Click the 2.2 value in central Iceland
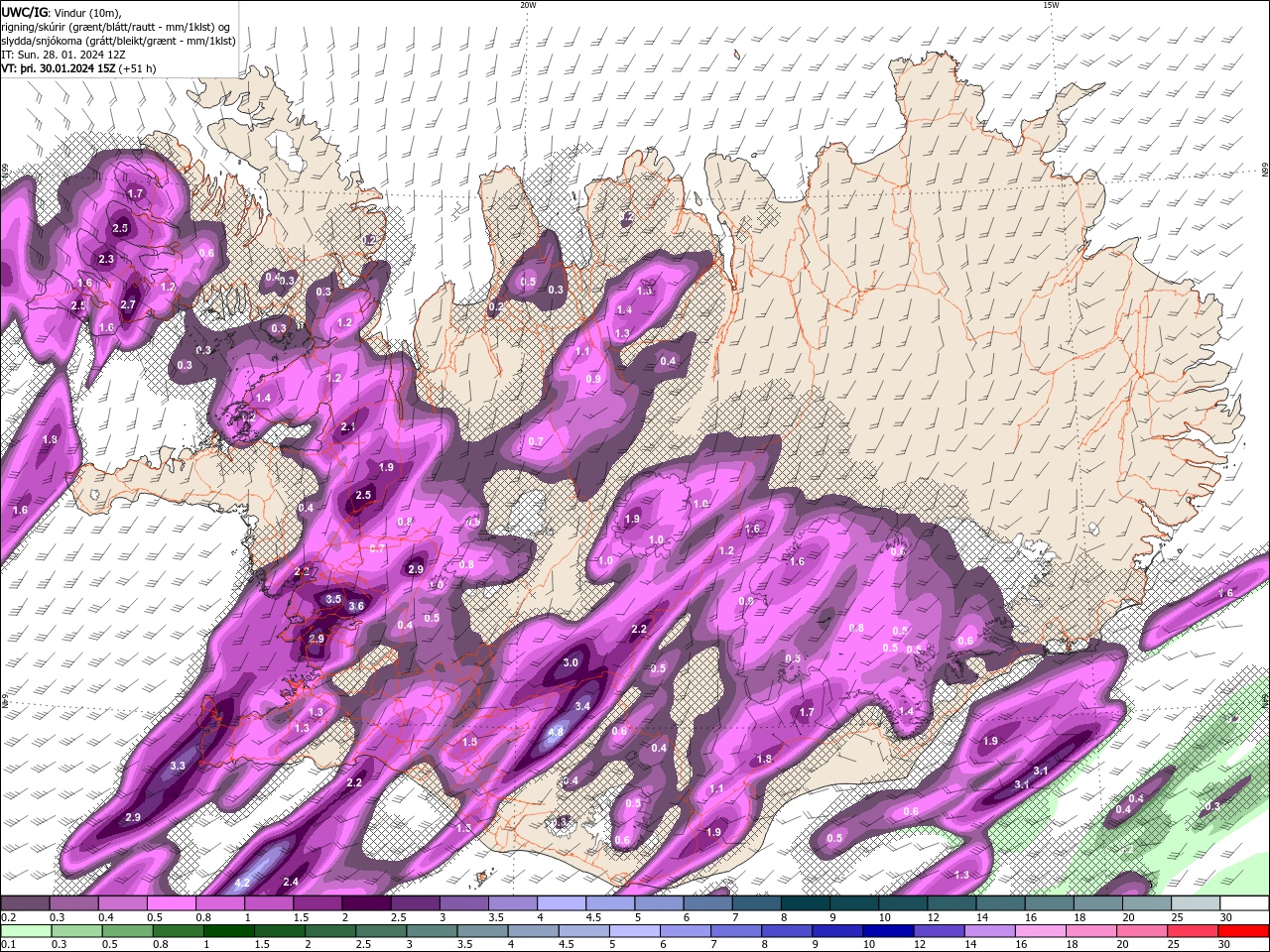This screenshot has height=952, width=1270. (639, 629)
